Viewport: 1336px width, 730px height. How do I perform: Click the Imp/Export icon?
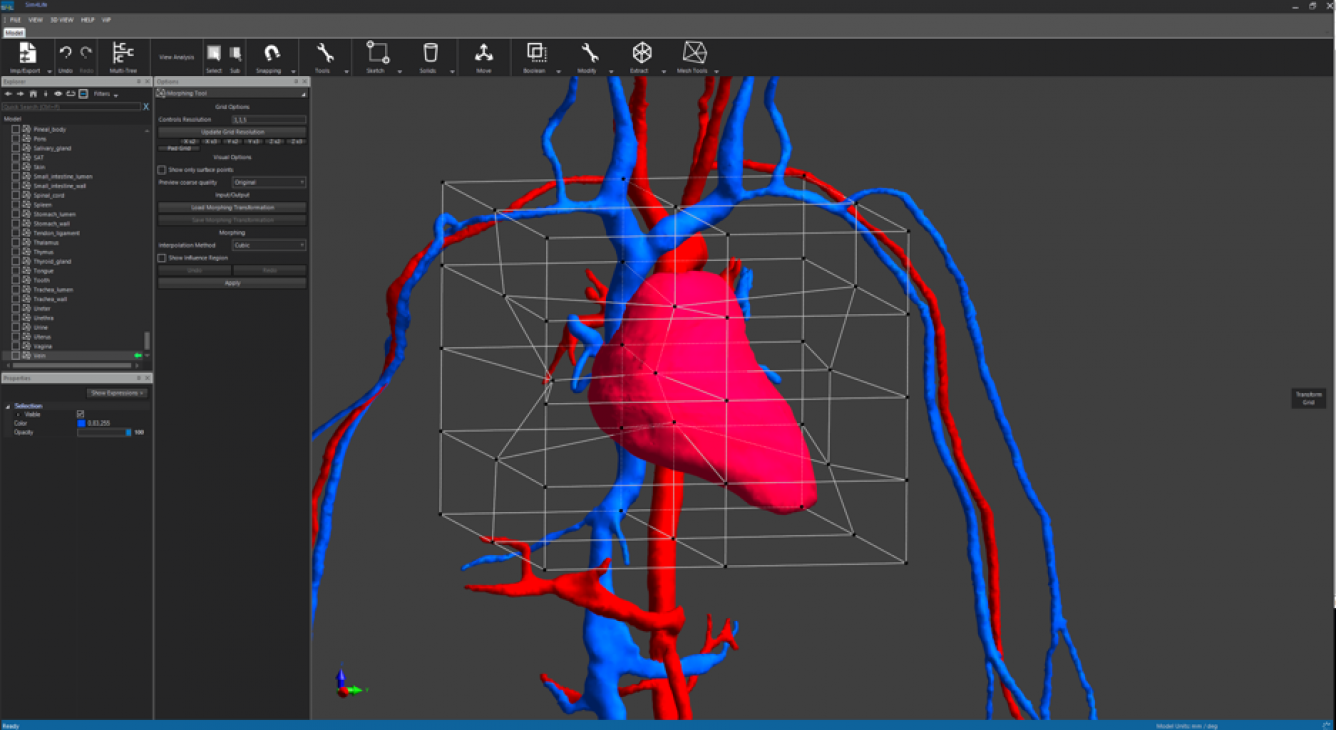tap(27, 55)
